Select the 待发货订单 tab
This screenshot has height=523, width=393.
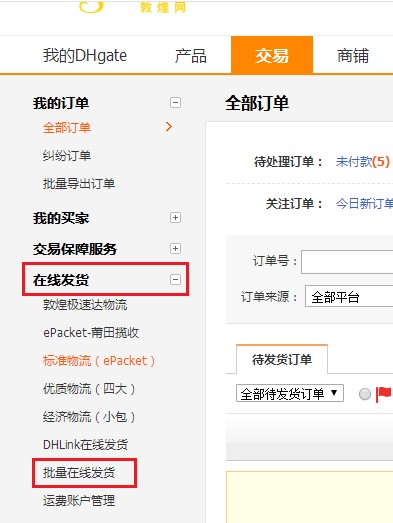pos(282,359)
